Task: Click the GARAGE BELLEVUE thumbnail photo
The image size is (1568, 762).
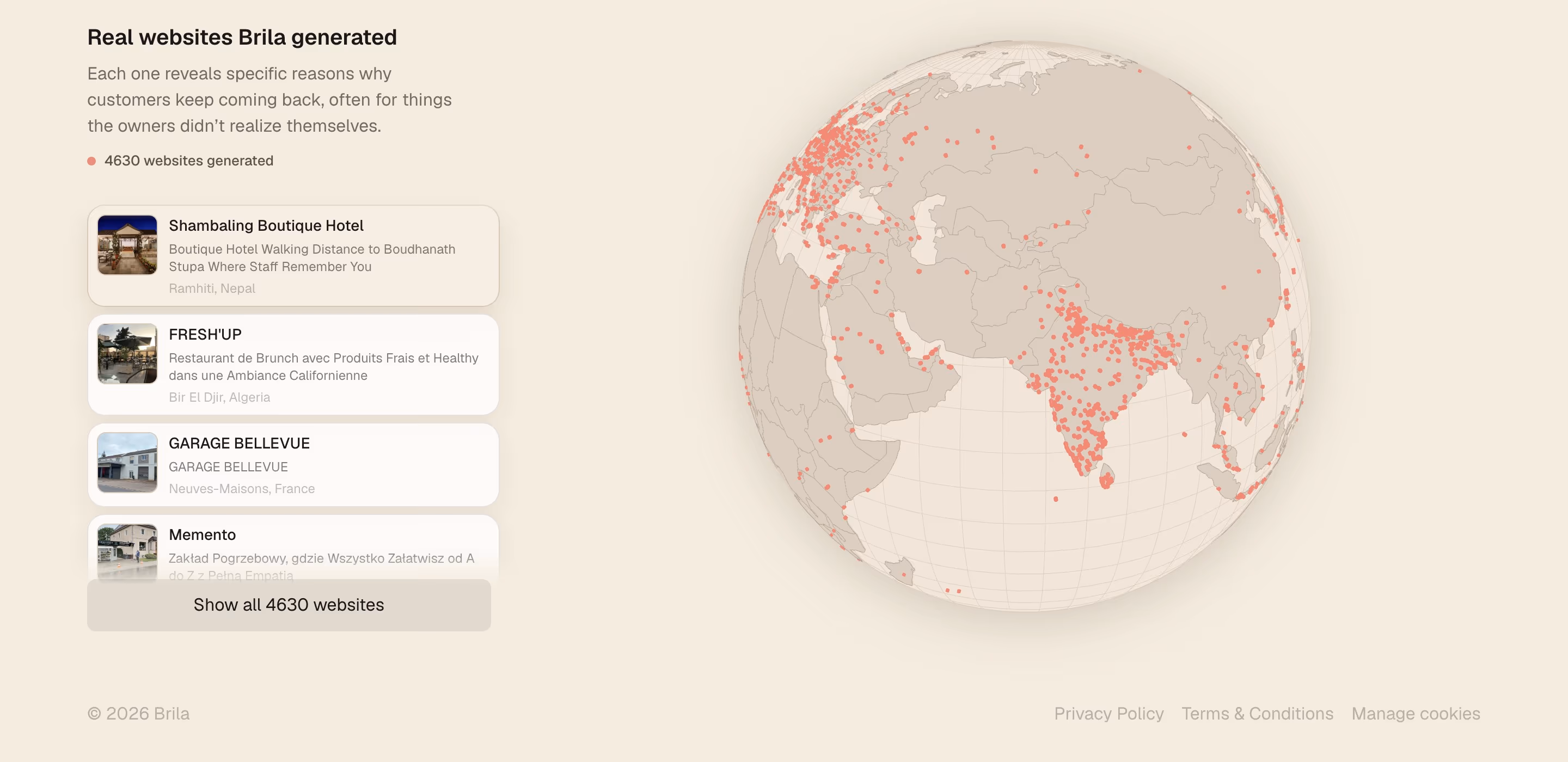Action: (x=127, y=463)
